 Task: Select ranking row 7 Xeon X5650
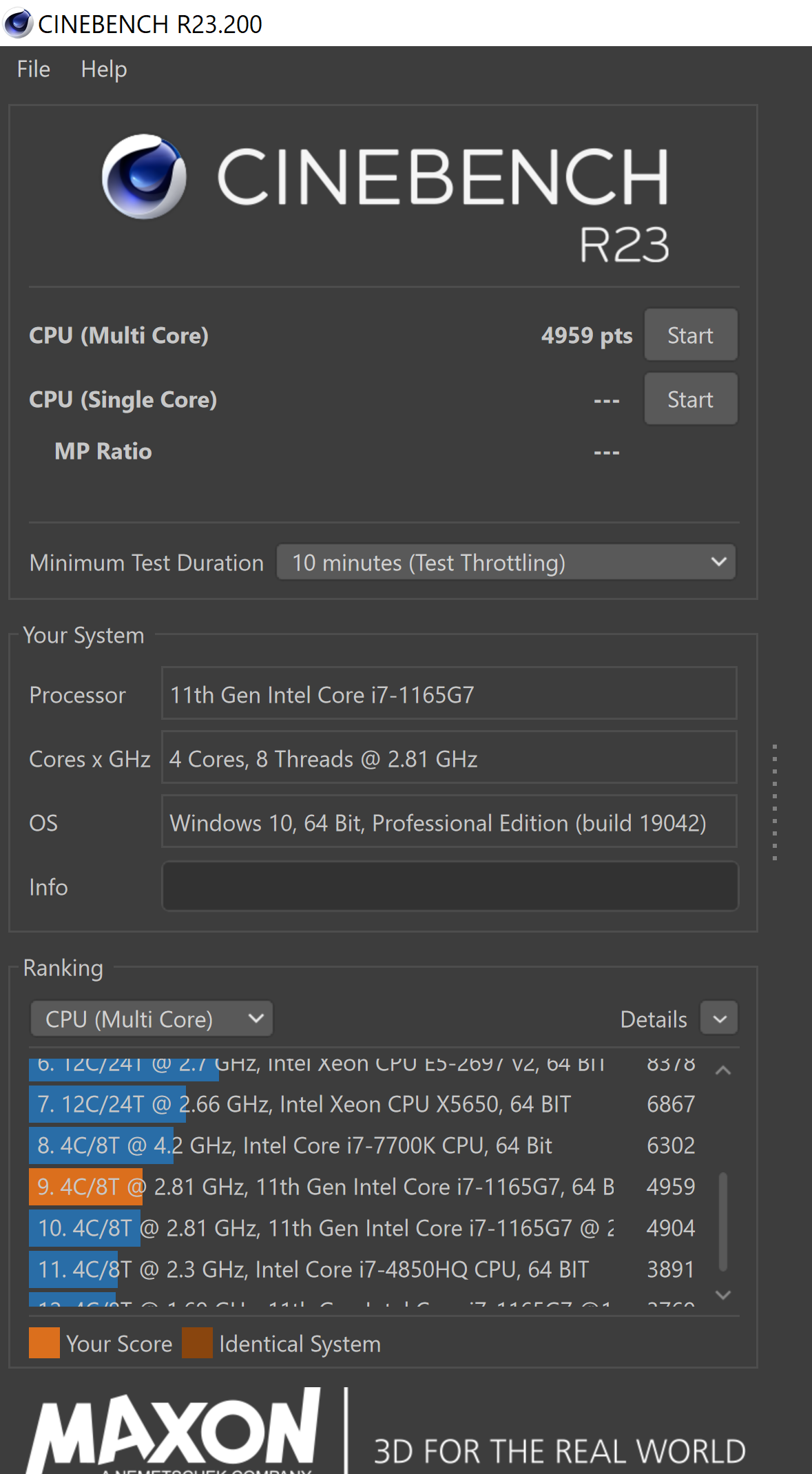coord(365,1104)
